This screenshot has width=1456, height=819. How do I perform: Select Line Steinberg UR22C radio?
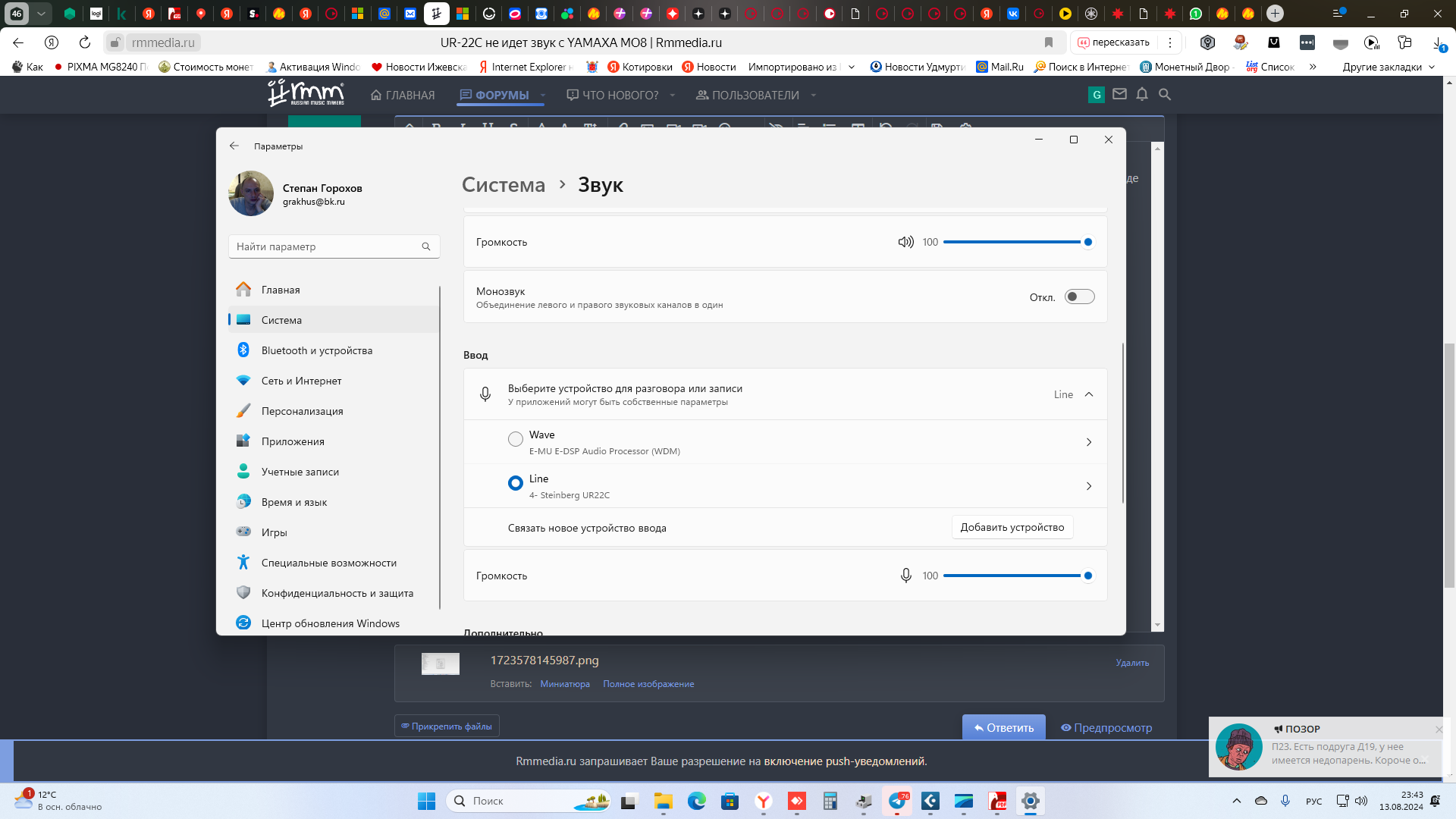[516, 483]
